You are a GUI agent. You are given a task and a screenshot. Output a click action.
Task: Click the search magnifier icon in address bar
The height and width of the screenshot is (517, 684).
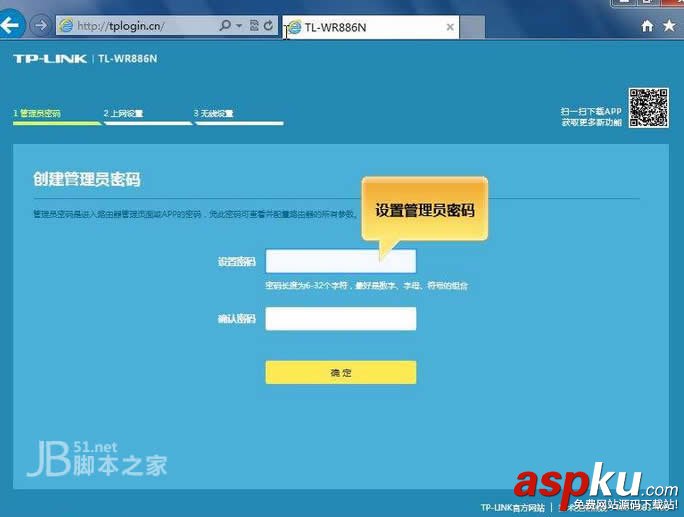(x=225, y=25)
